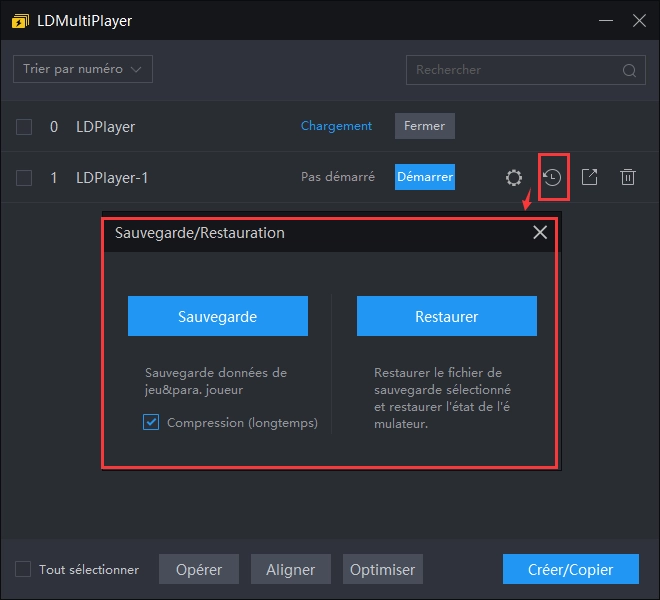
Task: Focus the Rechercher search field
Action: pos(526,70)
